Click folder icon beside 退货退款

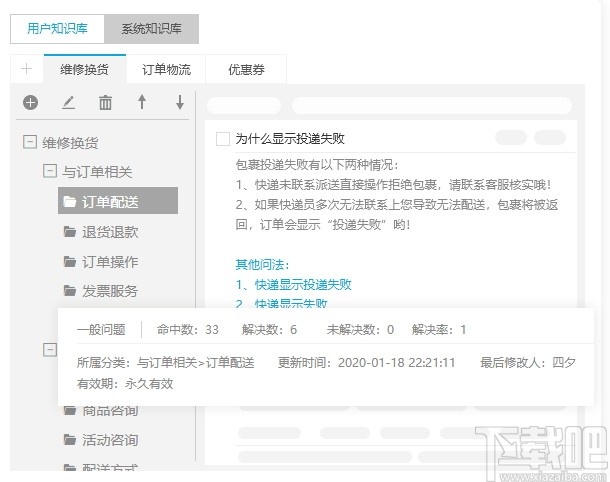point(70,232)
